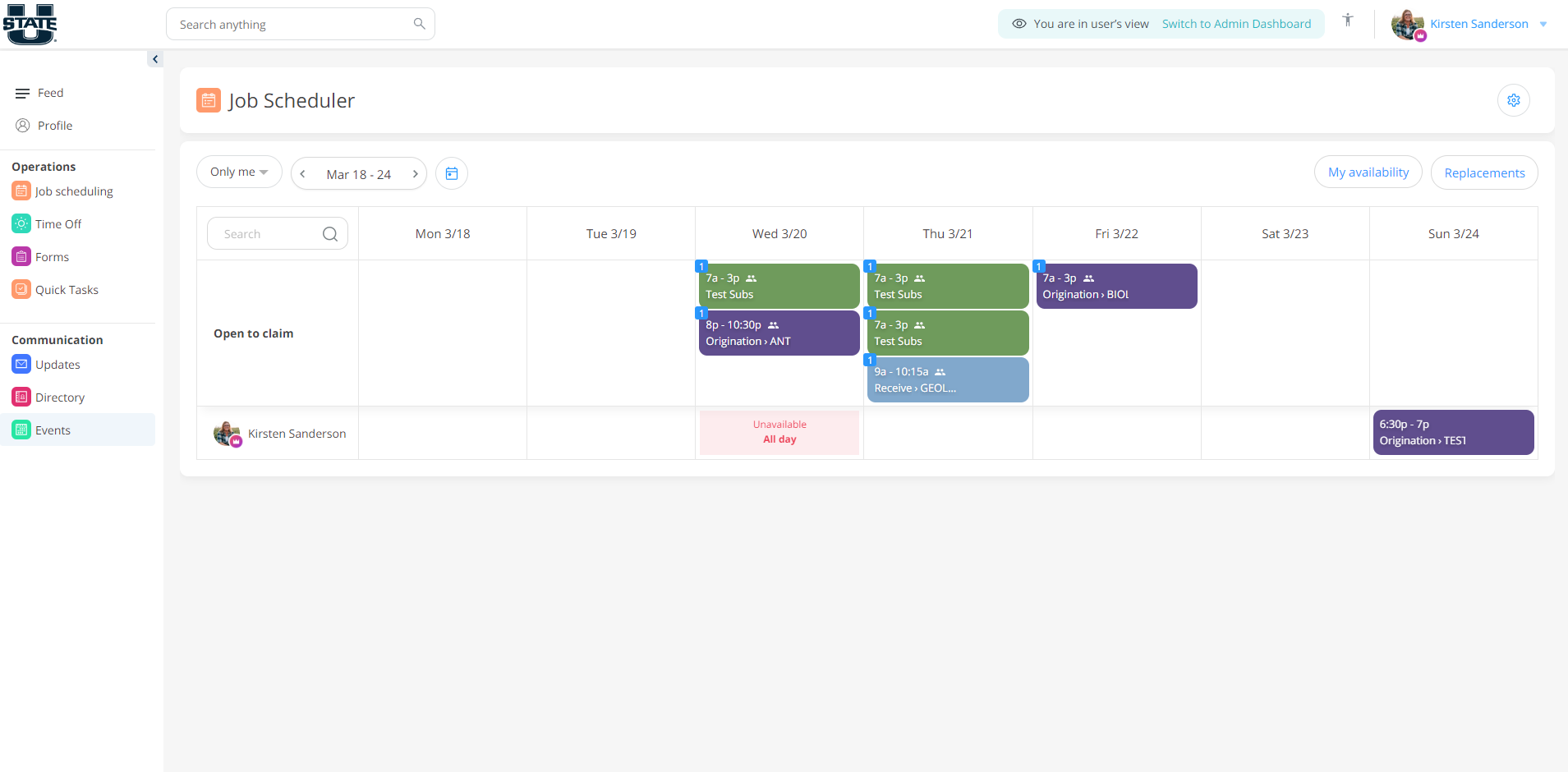Screen dimensions: 1568x772
Task: Collapse the left sidebar with the chevron
Action: pos(155,58)
